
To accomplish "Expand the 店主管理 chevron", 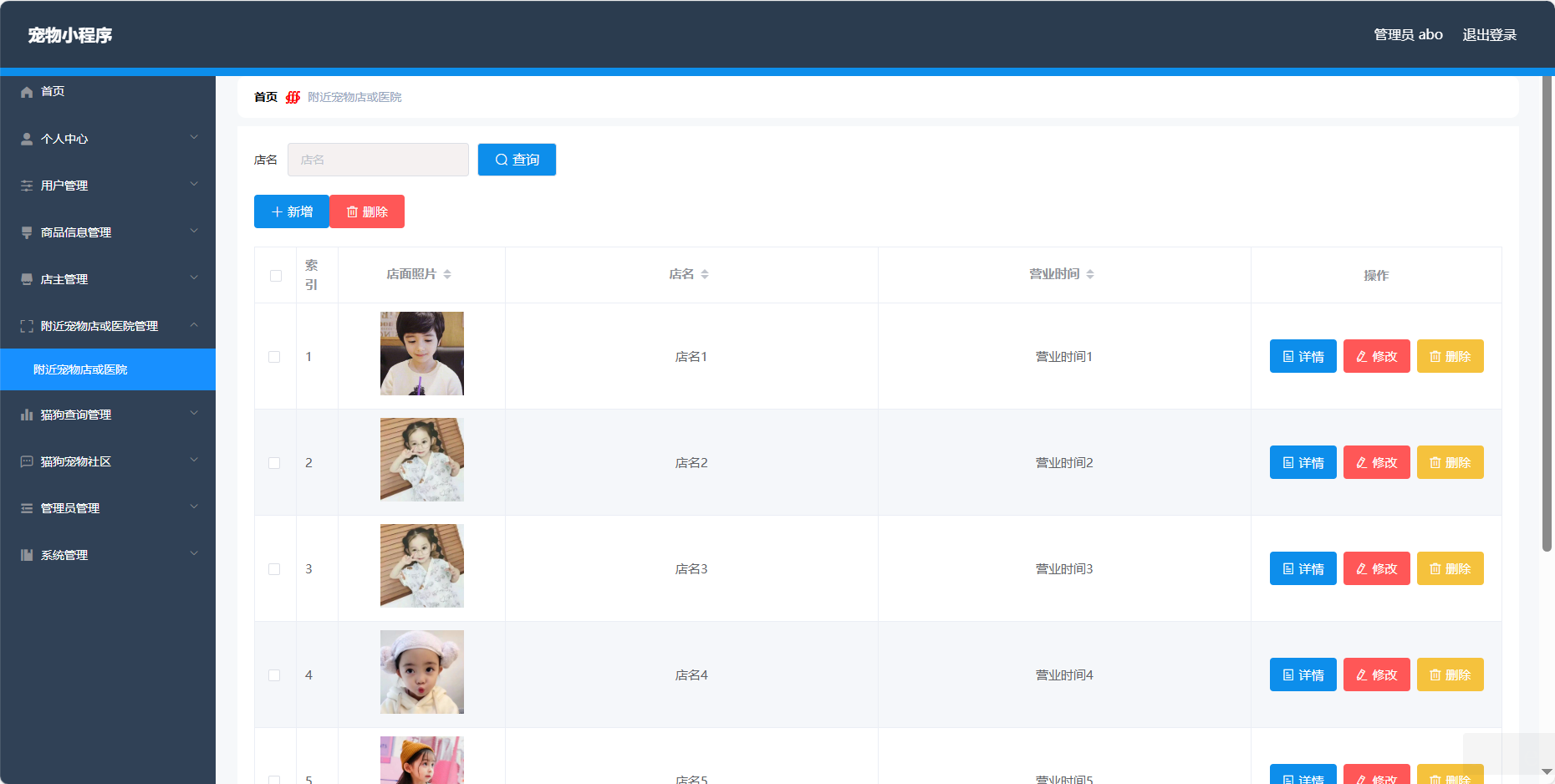I will (194, 277).
